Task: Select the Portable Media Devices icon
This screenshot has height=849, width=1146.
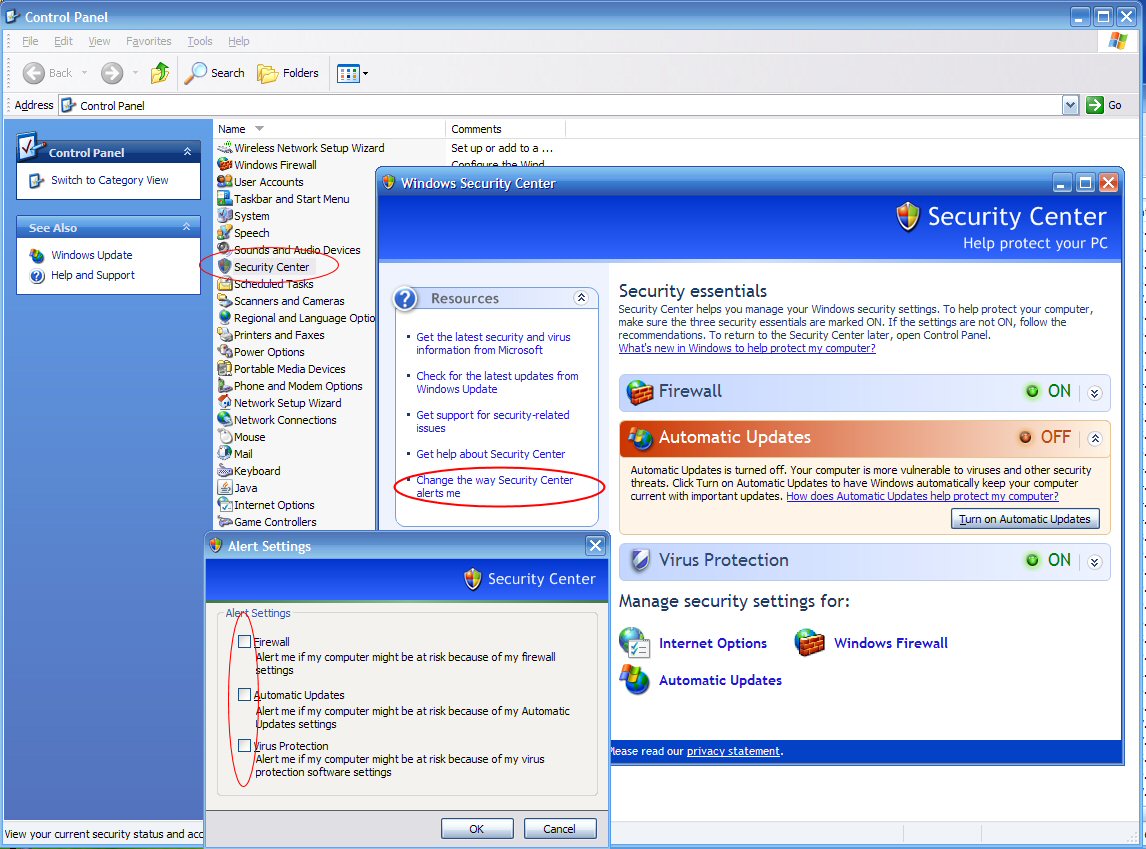Action: [224, 368]
